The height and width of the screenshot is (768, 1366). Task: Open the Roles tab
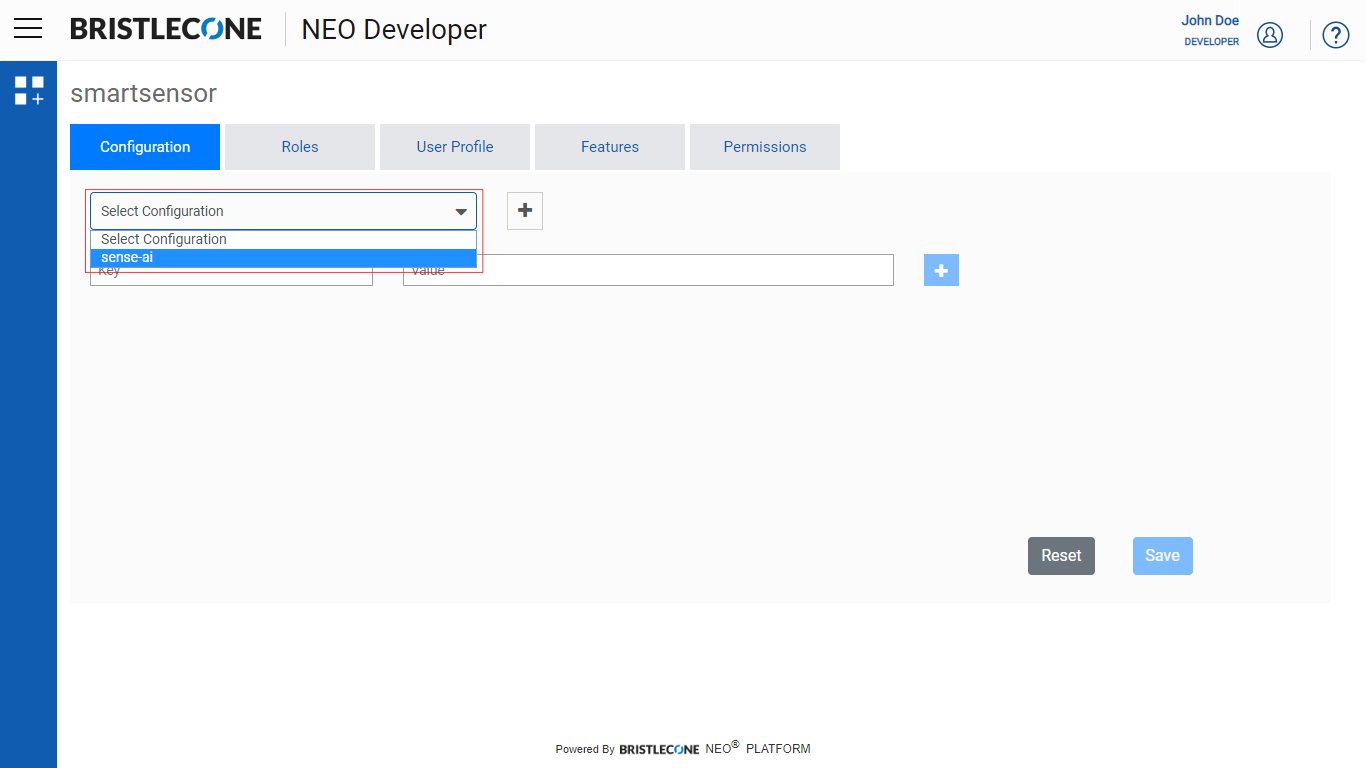pos(300,147)
